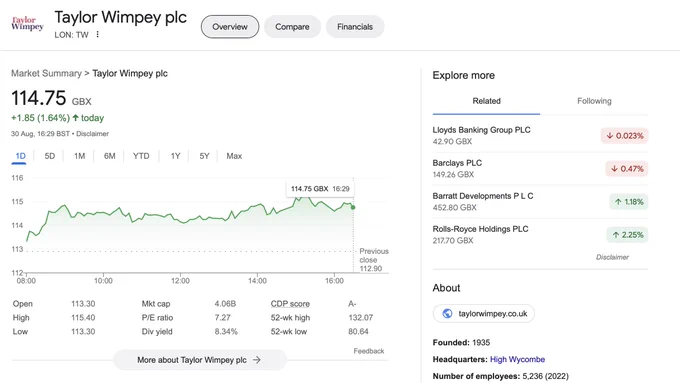Open the Market Summary breadcrumb

click(x=46, y=73)
